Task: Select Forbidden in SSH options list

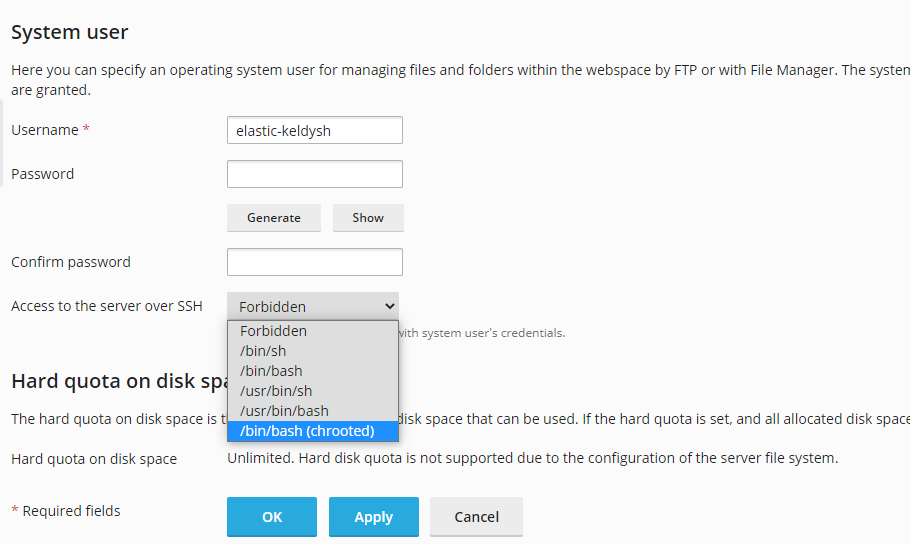Action: coord(313,331)
